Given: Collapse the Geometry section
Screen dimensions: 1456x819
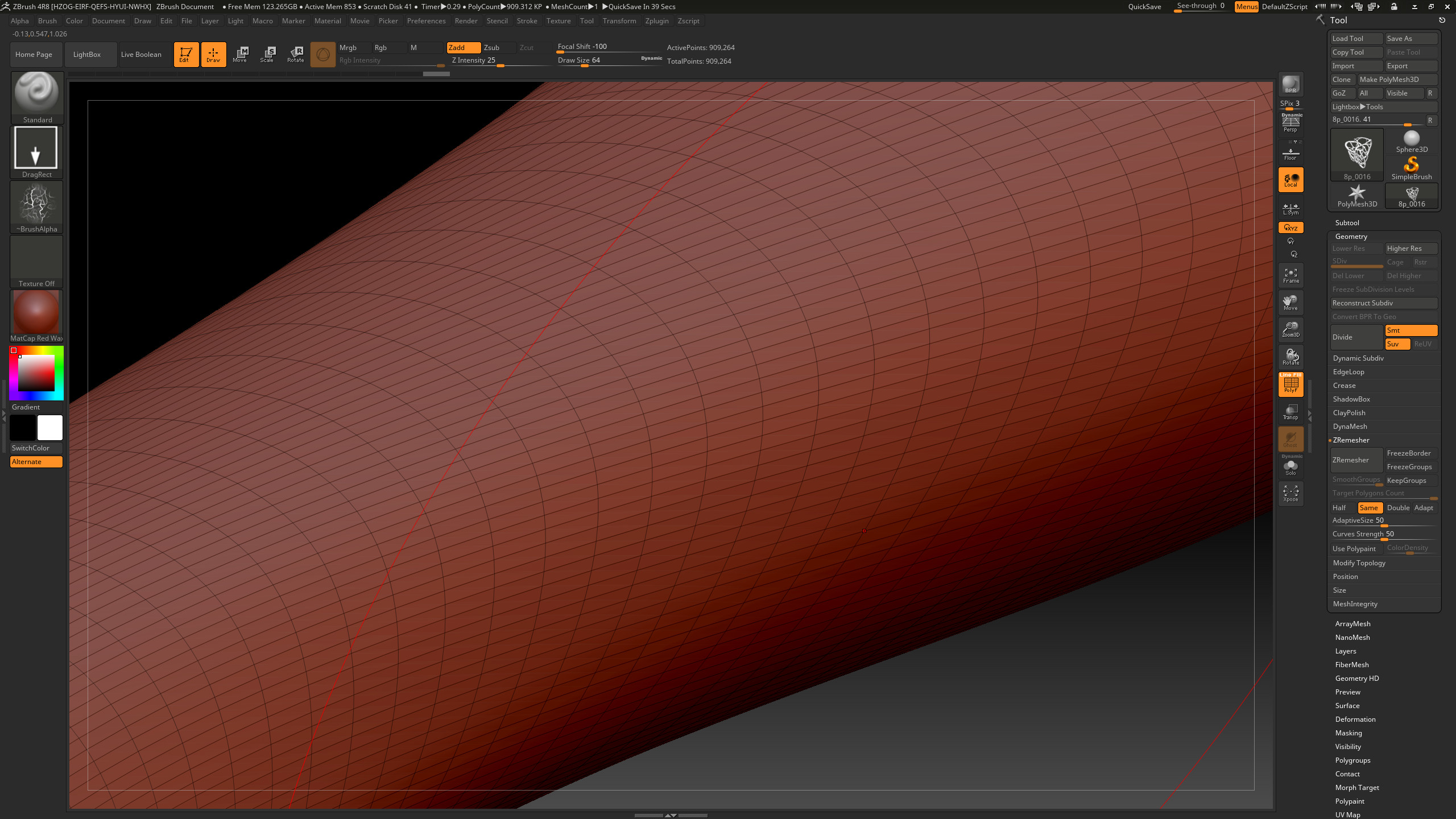Looking at the screenshot, I should pyautogui.click(x=1351, y=237).
